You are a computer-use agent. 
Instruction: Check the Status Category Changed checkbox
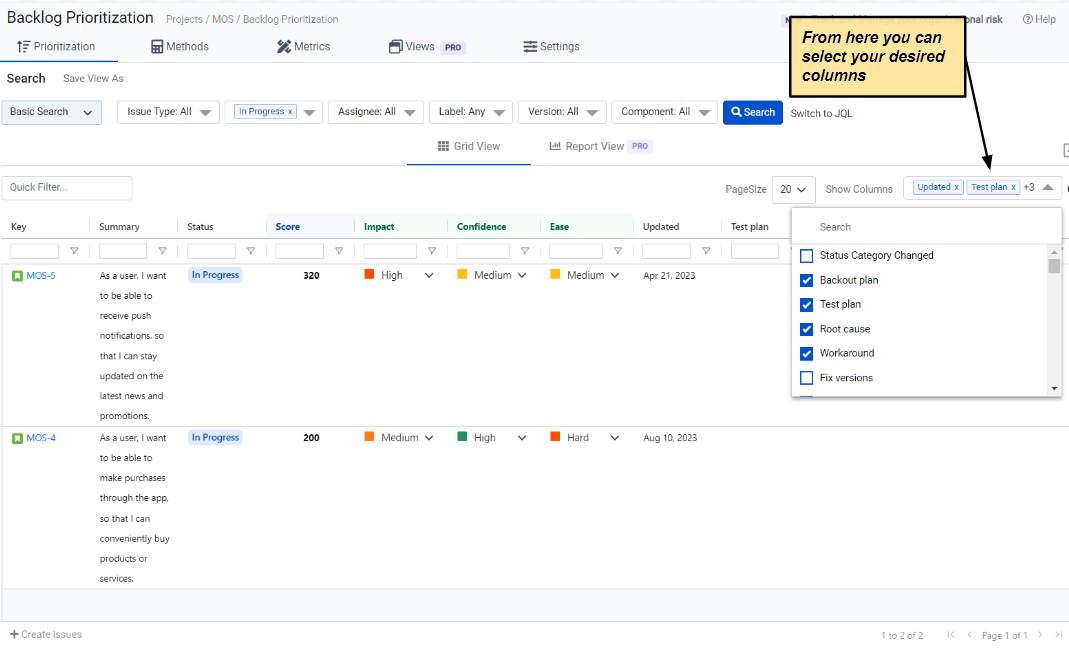click(807, 256)
